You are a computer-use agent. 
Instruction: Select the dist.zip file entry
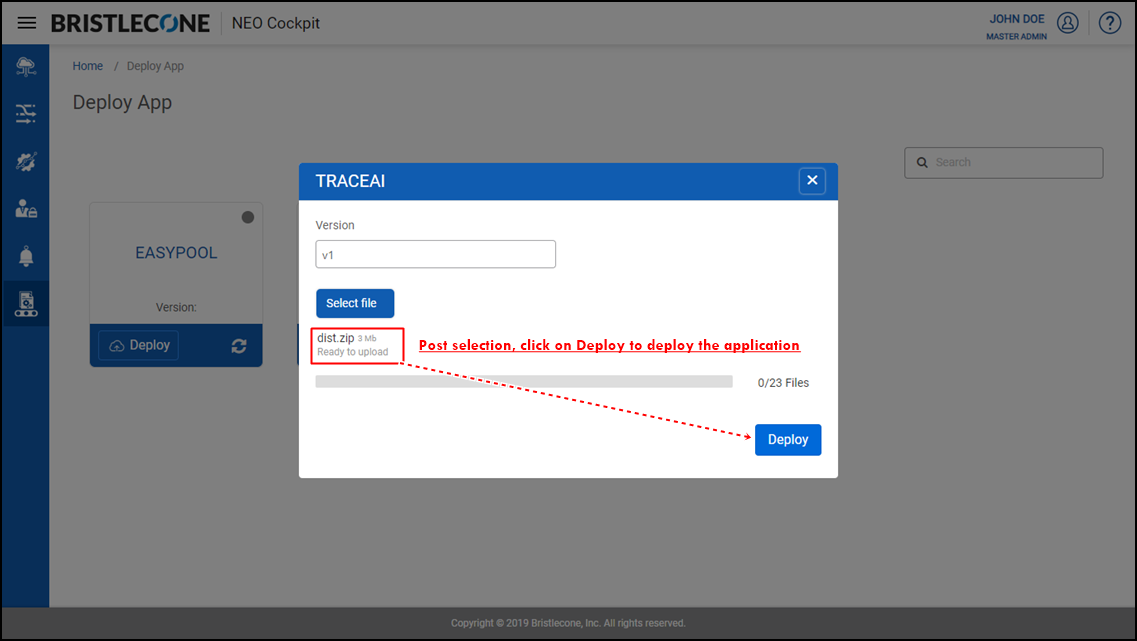click(x=357, y=345)
